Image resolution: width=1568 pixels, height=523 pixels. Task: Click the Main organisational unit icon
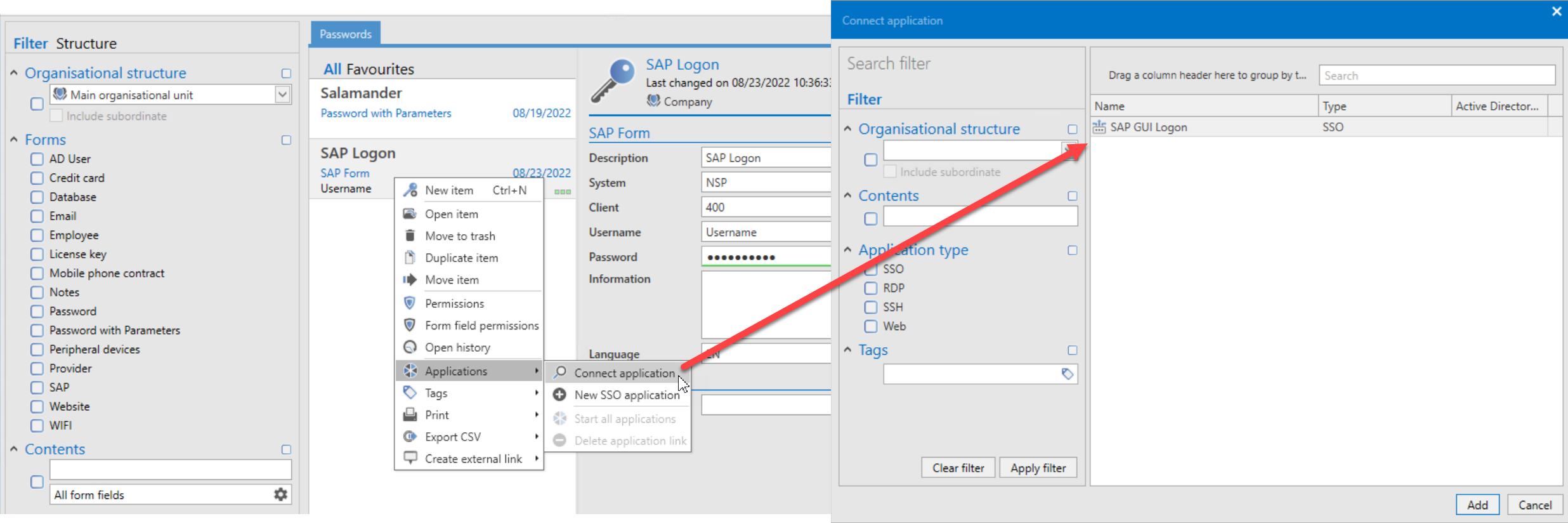click(x=60, y=94)
